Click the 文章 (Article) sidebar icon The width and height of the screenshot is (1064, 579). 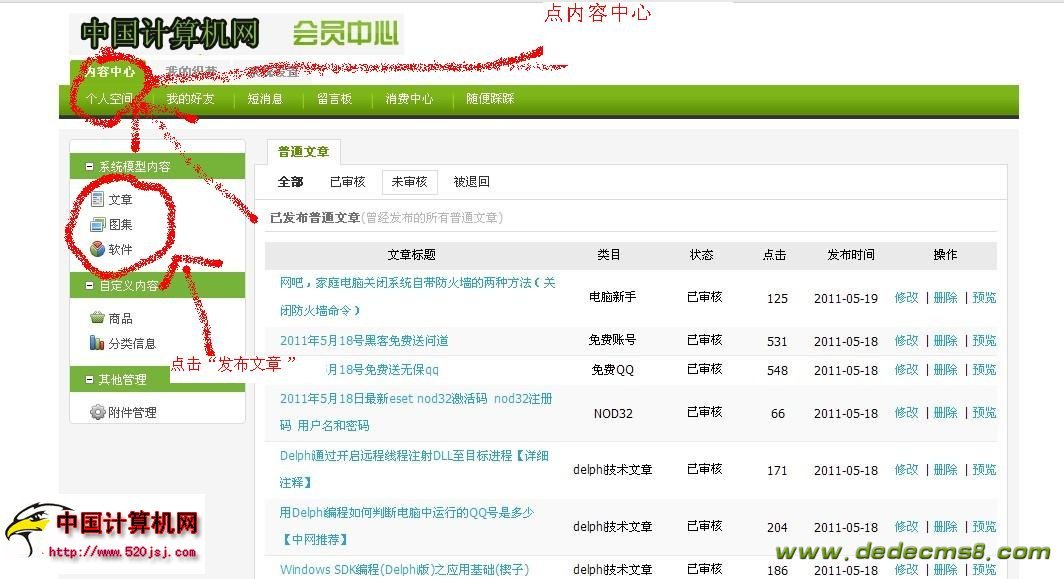pos(97,200)
